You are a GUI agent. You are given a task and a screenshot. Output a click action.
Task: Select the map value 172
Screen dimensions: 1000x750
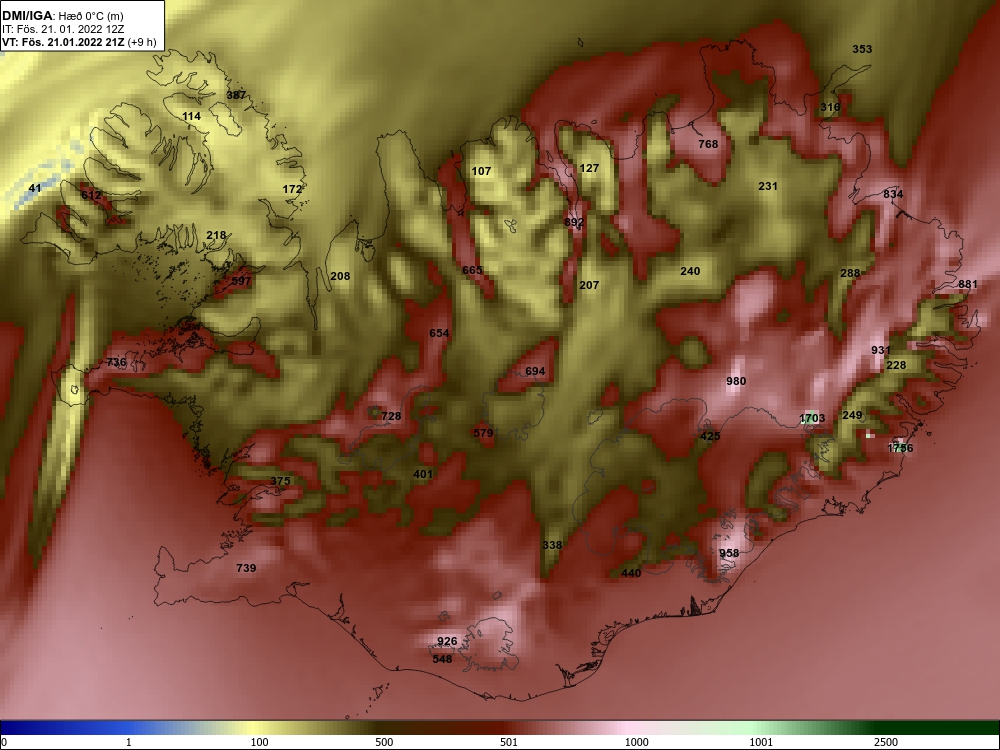pyautogui.click(x=292, y=189)
